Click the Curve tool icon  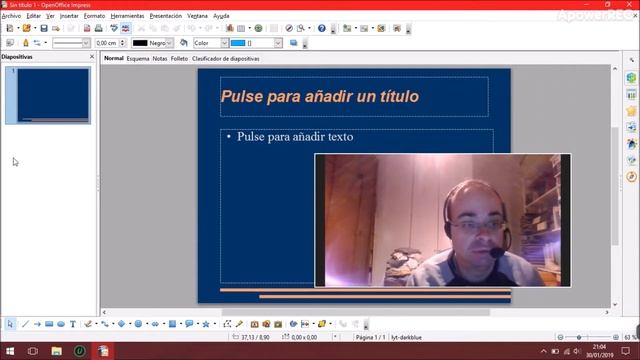88,324
